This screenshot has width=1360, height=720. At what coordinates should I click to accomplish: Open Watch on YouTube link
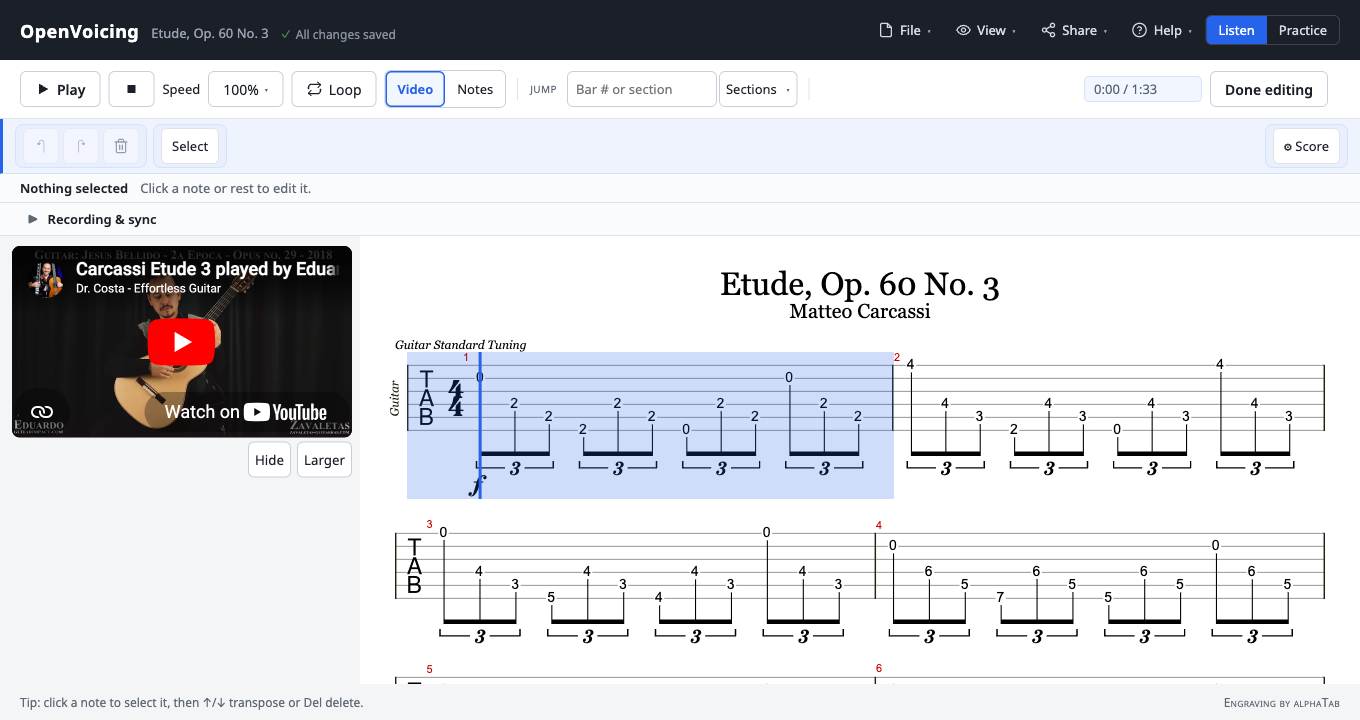[x=245, y=412]
